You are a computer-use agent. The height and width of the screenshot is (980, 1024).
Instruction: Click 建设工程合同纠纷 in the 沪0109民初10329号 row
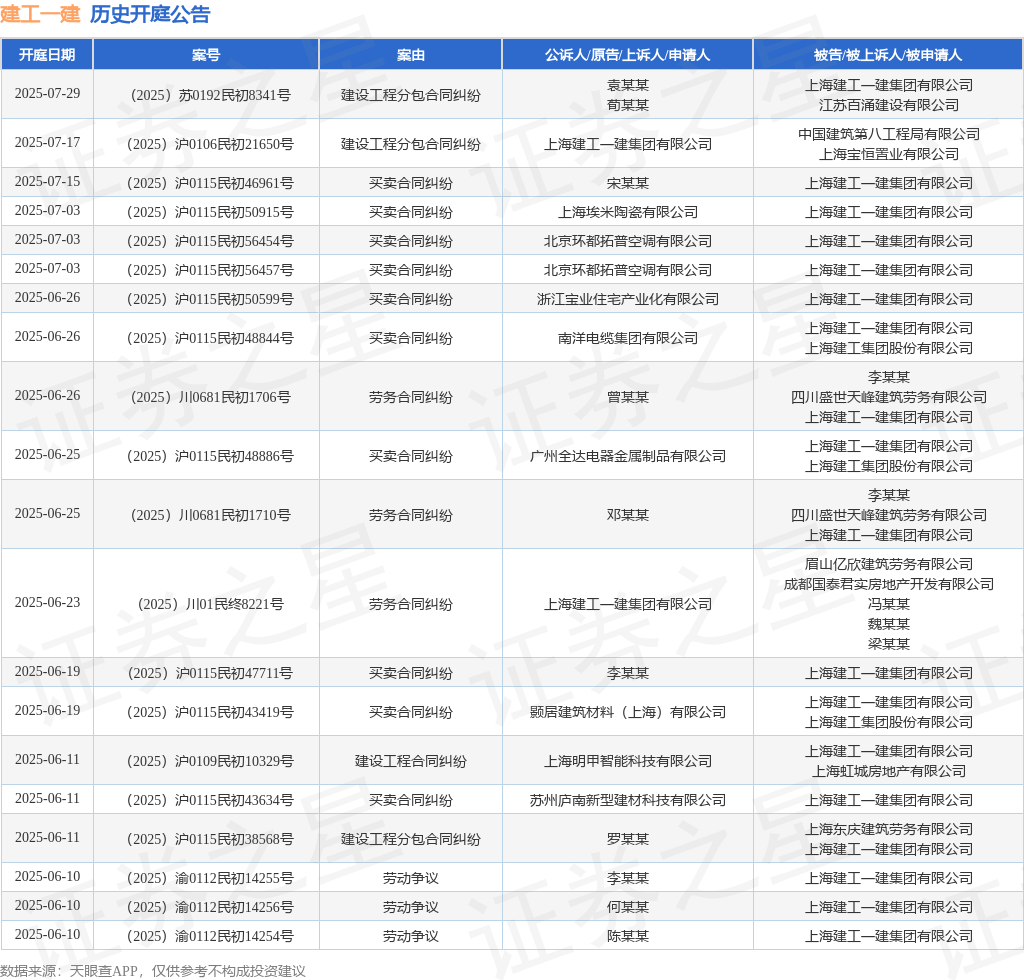point(410,761)
